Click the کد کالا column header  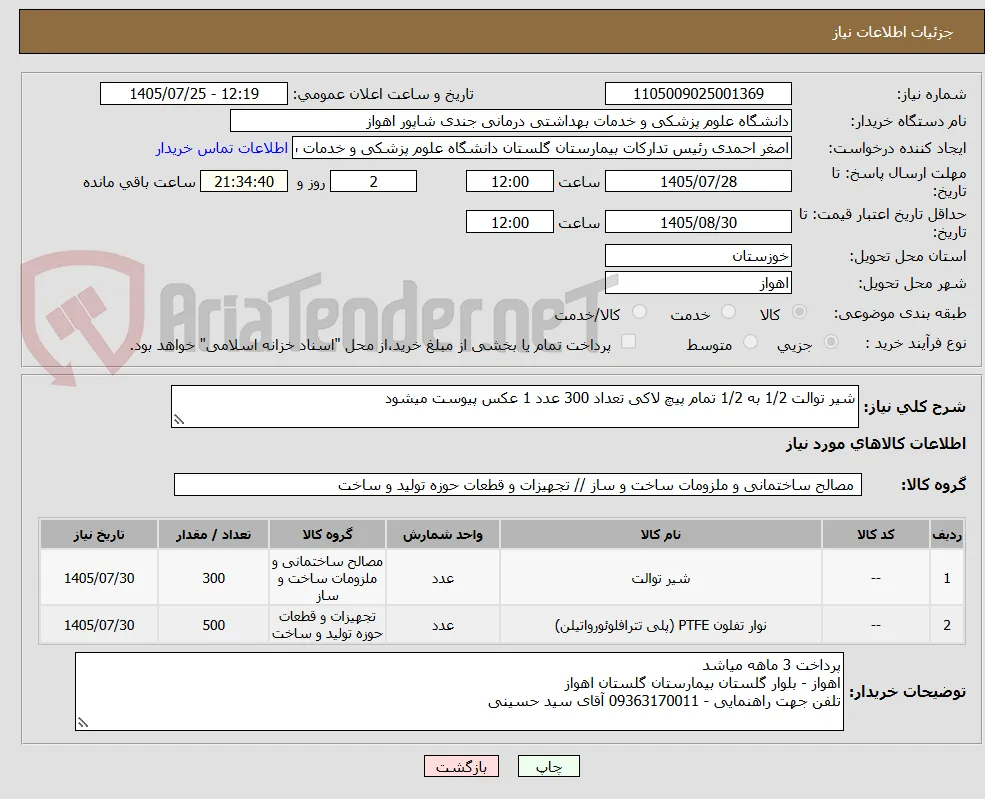click(x=876, y=535)
